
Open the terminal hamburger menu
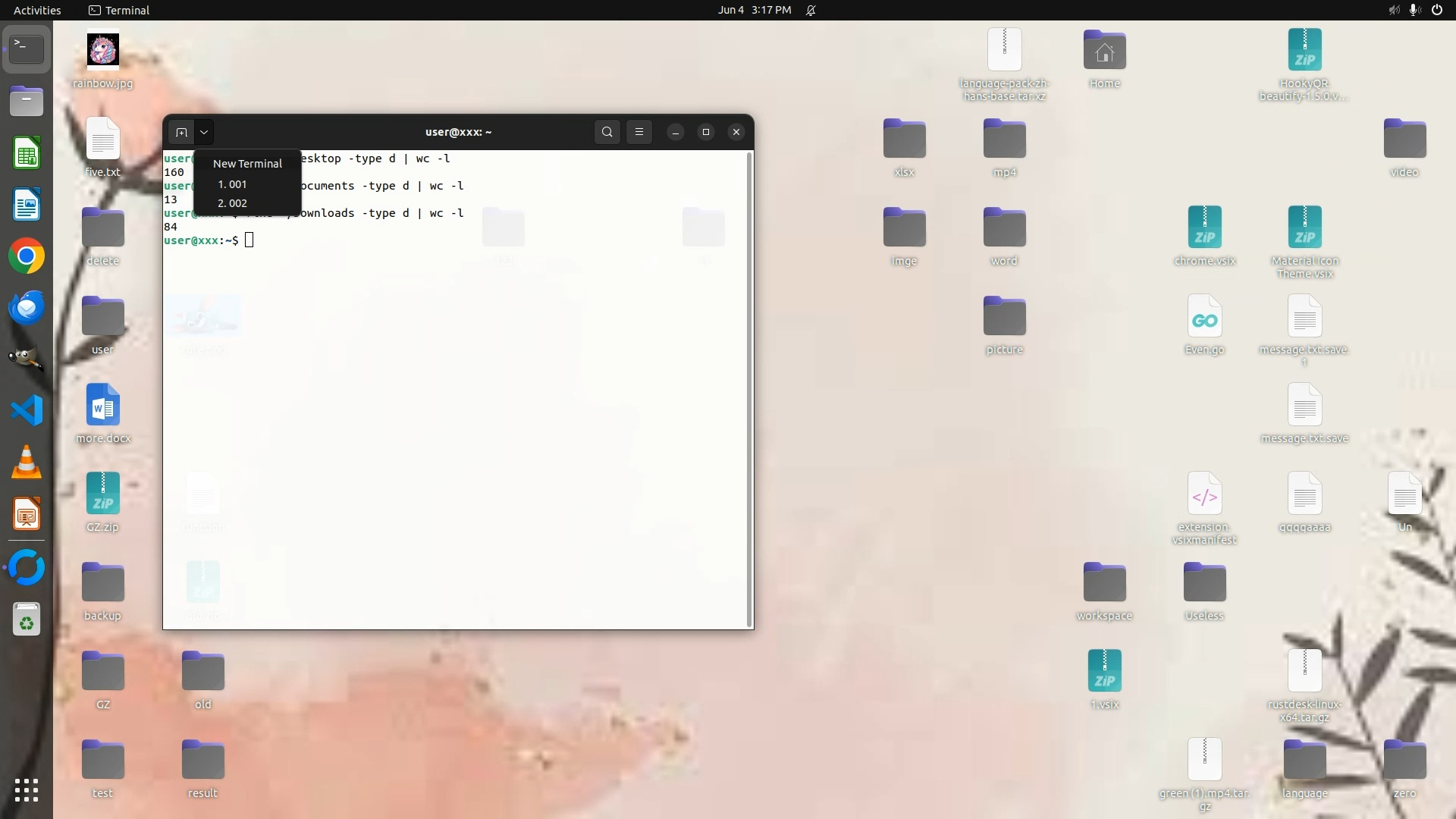[x=639, y=132]
